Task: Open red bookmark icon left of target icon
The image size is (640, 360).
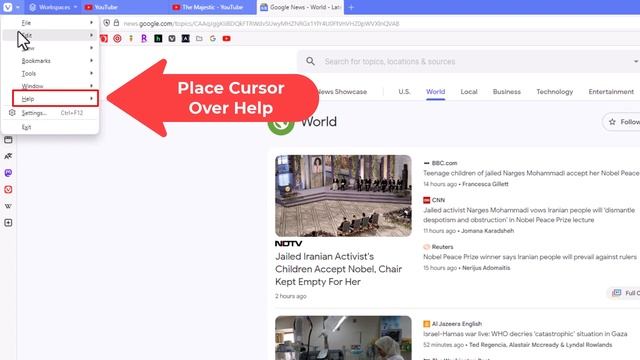Action: 104,38
